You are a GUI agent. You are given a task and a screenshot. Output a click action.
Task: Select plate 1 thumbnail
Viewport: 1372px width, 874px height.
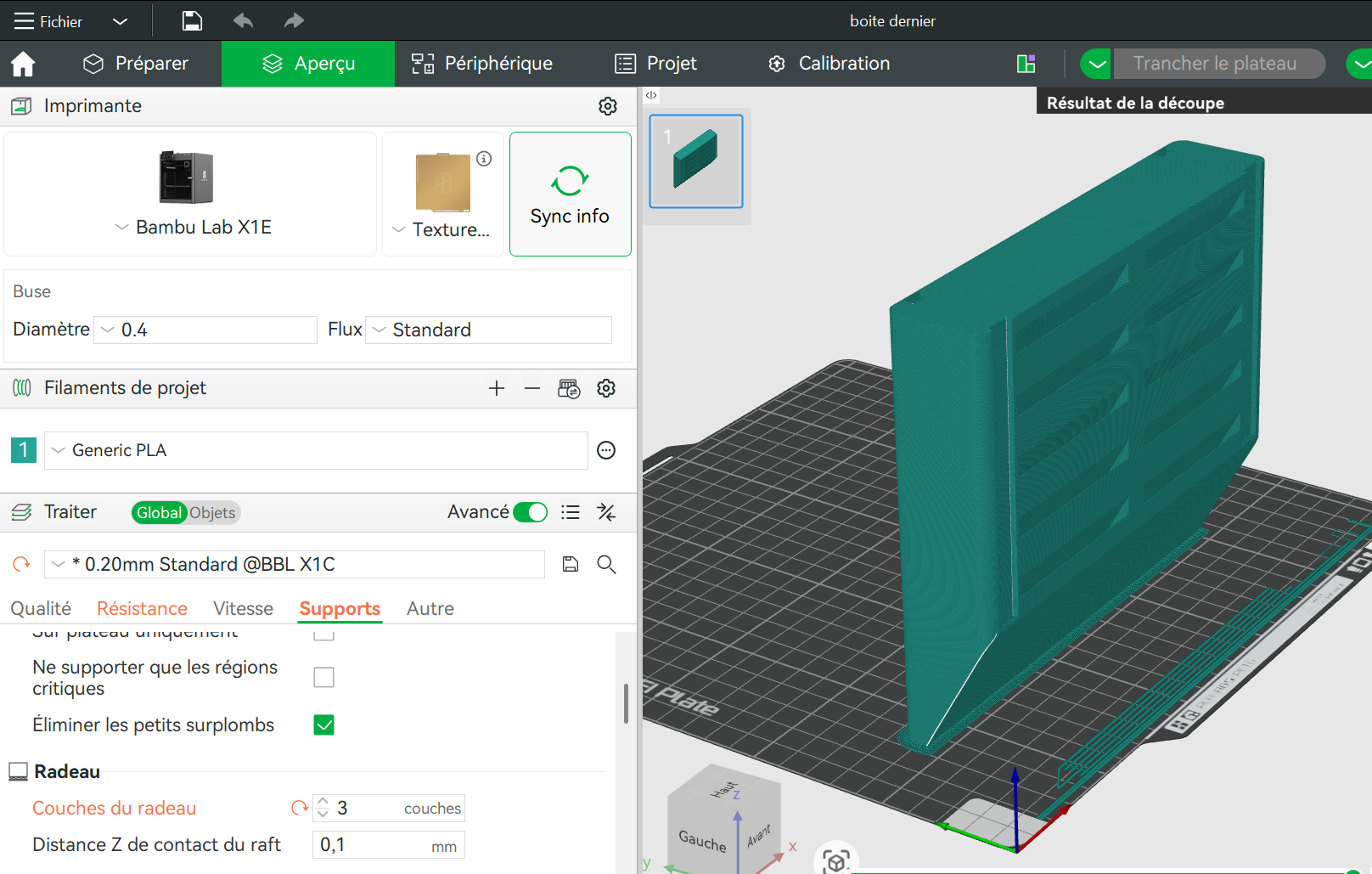(x=695, y=161)
